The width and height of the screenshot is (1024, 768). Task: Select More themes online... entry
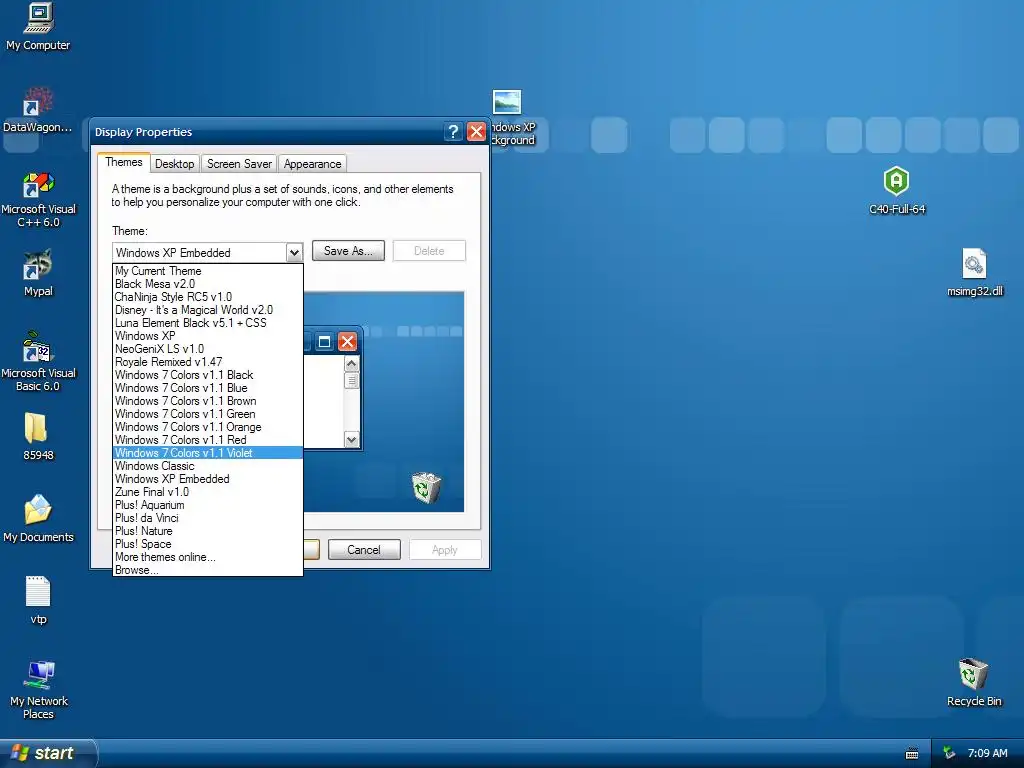click(x=208, y=557)
